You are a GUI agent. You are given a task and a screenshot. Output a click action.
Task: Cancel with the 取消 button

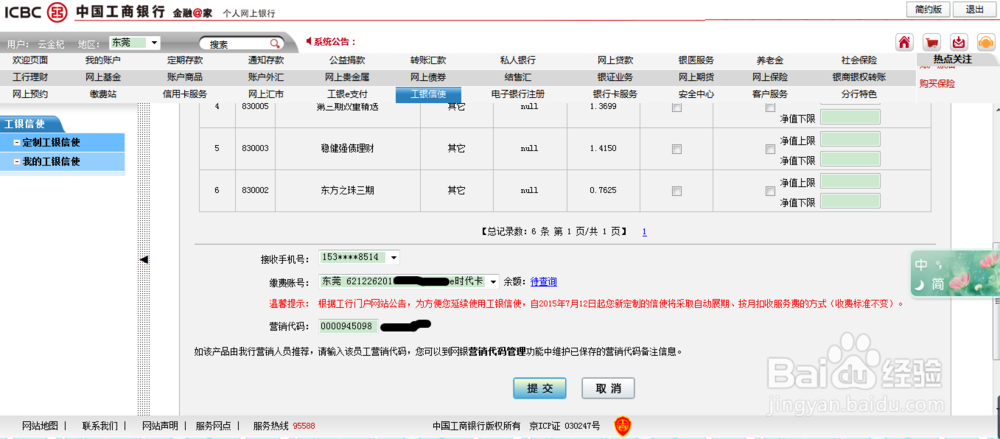(608, 388)
